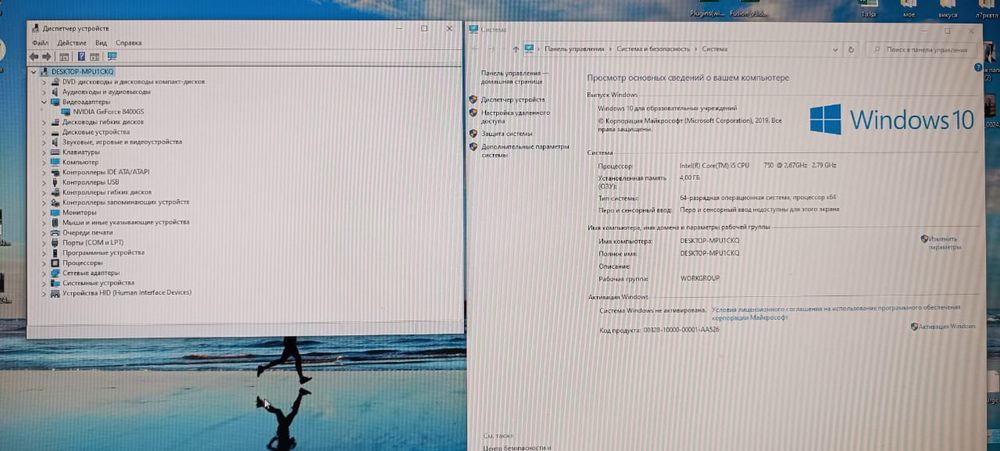
Task: Click the computer icon beside DESKTOP-MPU1CKQ root
Action: tap(45, 71)
